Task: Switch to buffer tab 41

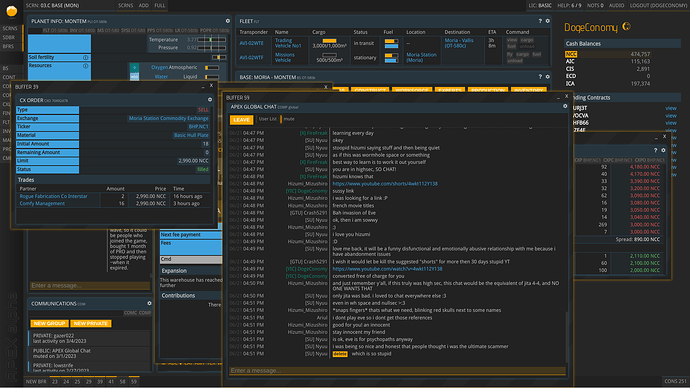Action: [x=111, y=381]
